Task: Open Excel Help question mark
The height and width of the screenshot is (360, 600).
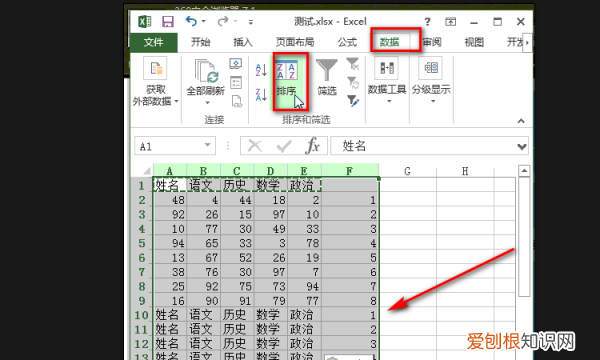Action: tap(427, 22)
